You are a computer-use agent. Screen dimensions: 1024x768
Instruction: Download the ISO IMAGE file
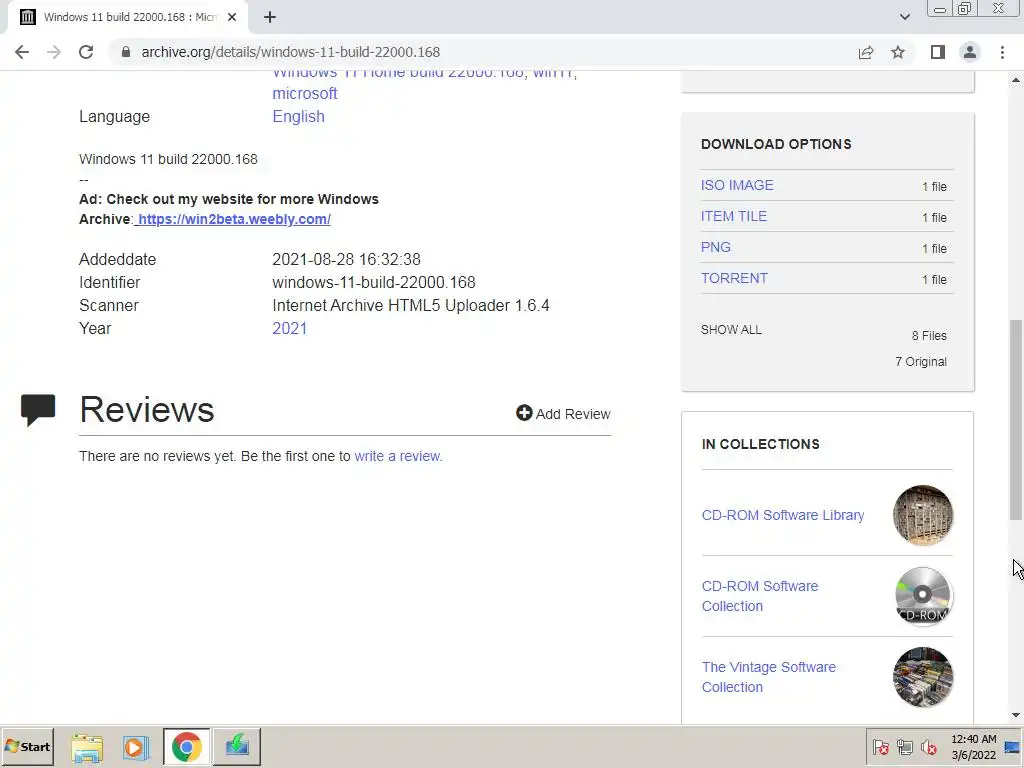pos(737,185)
